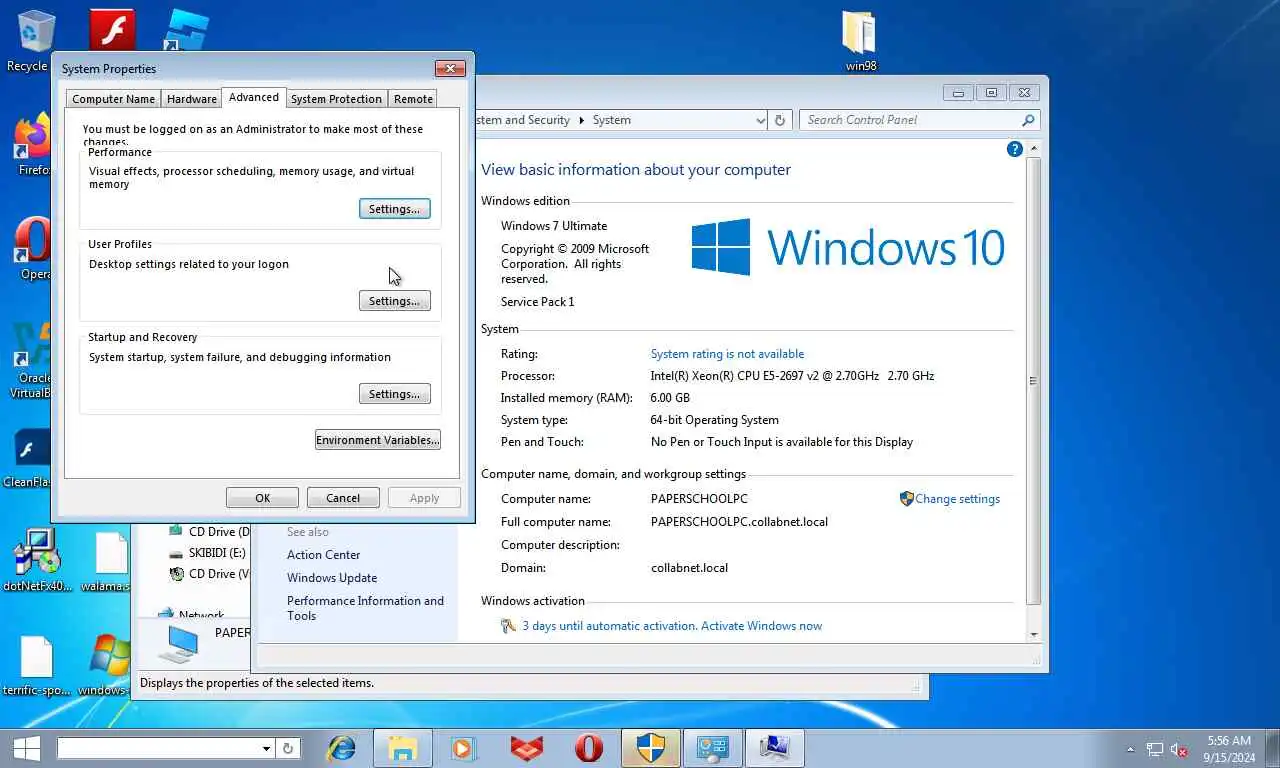Click domain value 'collabnet.local'
Viewport: 1280px width, 768px height.
pos(689,568)
